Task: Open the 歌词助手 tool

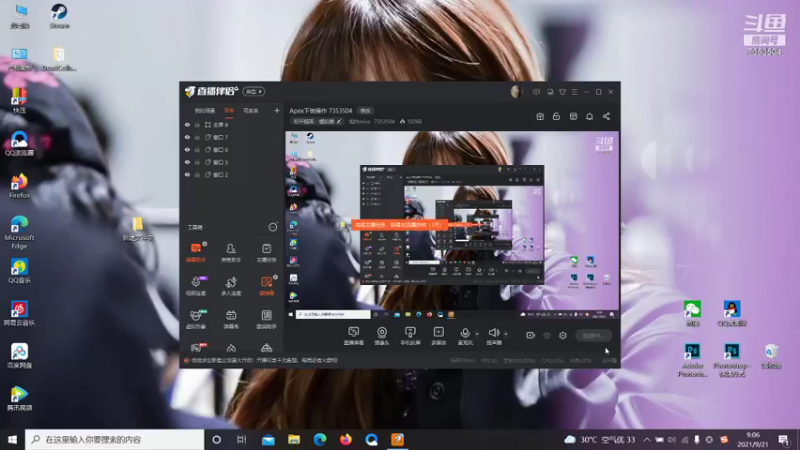Action: click(266, 319)
